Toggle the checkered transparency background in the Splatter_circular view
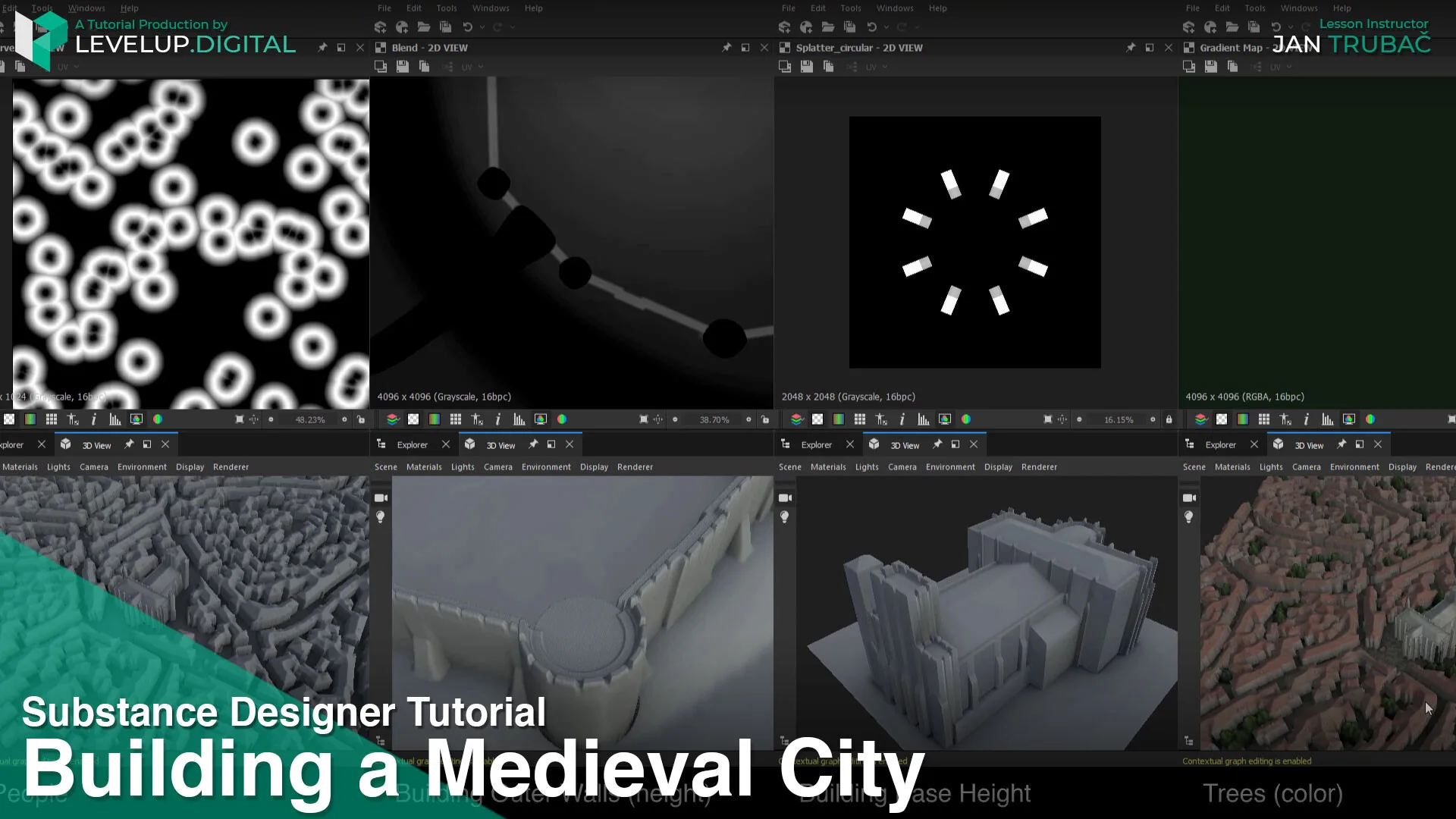The height and width of the screenshot is (819, 1456). click(x=817, y=419)
